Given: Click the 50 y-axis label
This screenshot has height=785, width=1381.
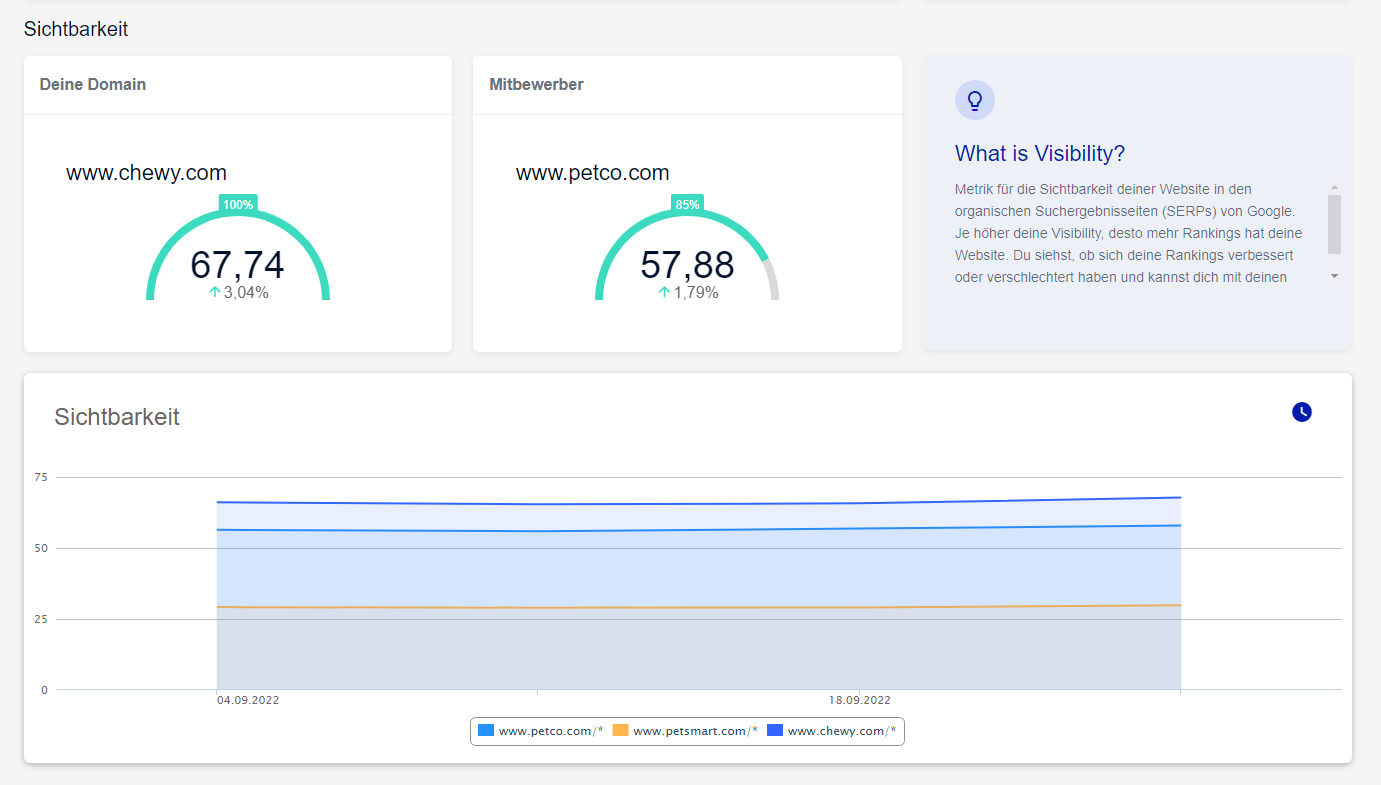Looking at the screenshot, I should pyautogui.click(x=41, y=548).
